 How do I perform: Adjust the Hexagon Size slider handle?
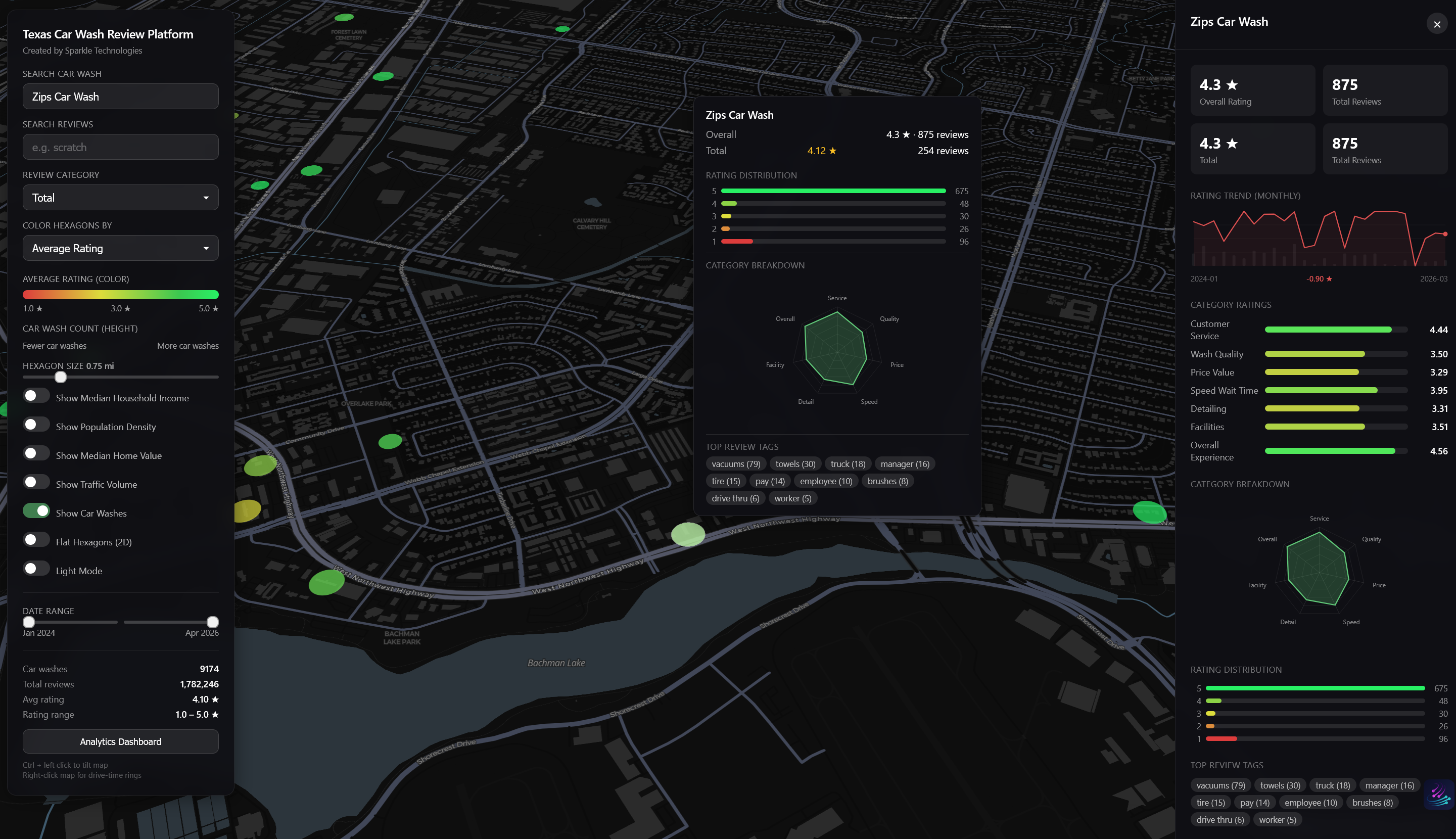coord(61,378)
